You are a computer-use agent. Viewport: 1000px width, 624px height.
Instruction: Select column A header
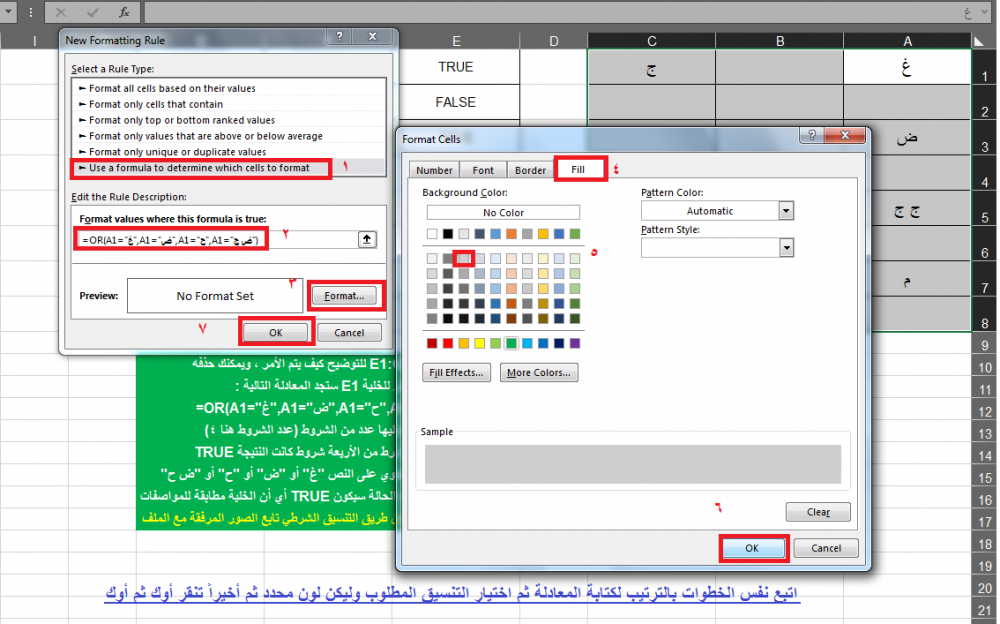pos(908,41)
